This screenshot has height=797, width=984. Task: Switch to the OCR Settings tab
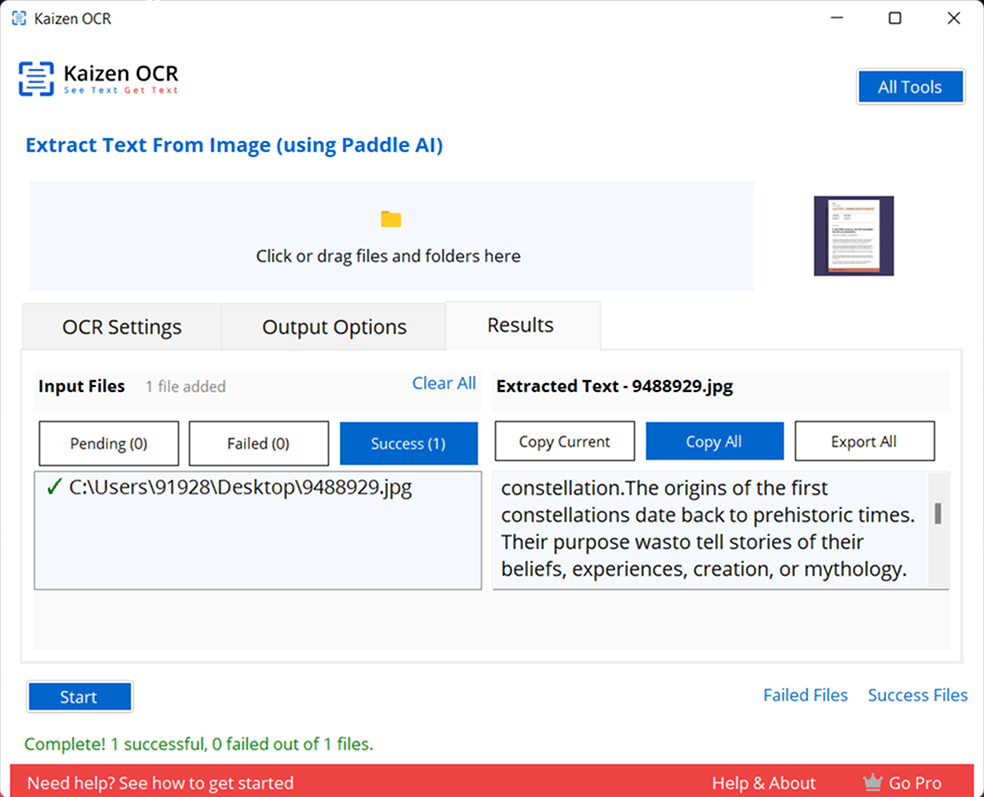click(x=122, y=327)
